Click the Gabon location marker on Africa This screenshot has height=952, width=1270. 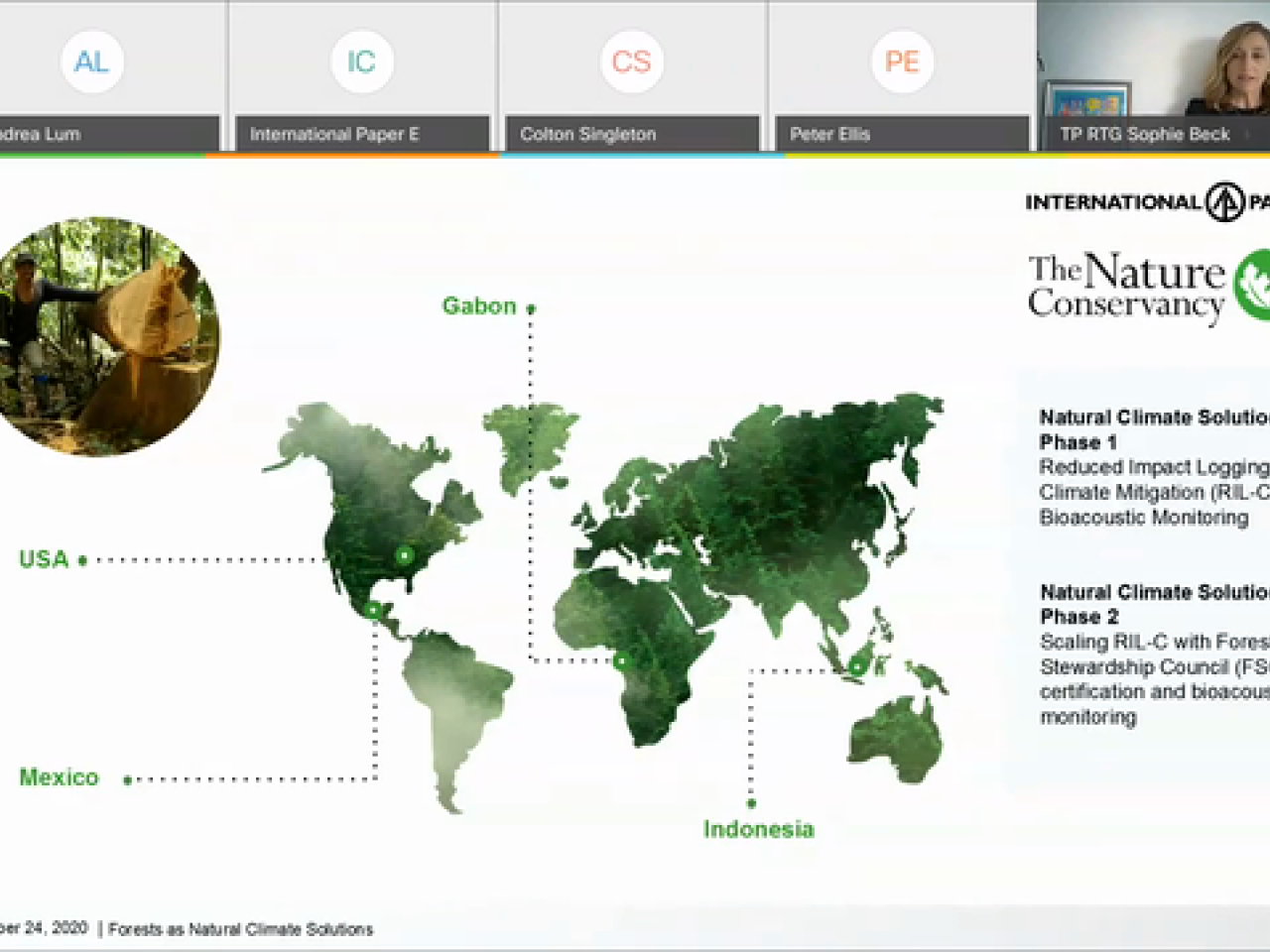coord(621,660)
